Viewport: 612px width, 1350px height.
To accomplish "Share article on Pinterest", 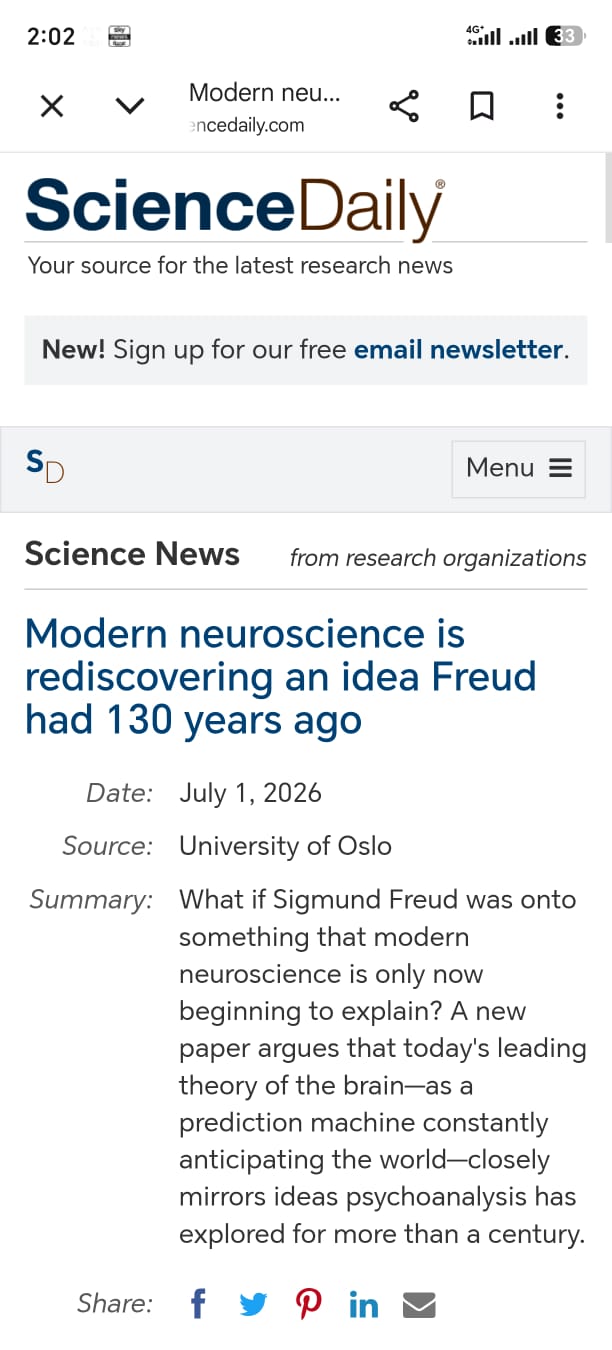I will (309, 1305).
